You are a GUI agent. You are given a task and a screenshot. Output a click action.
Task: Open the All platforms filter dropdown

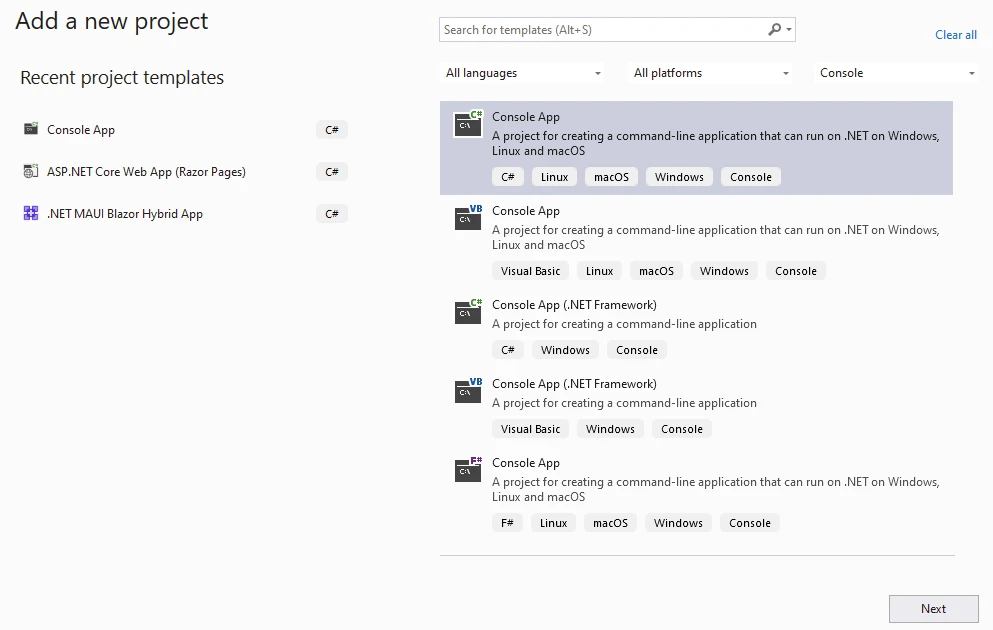(711, 73)
